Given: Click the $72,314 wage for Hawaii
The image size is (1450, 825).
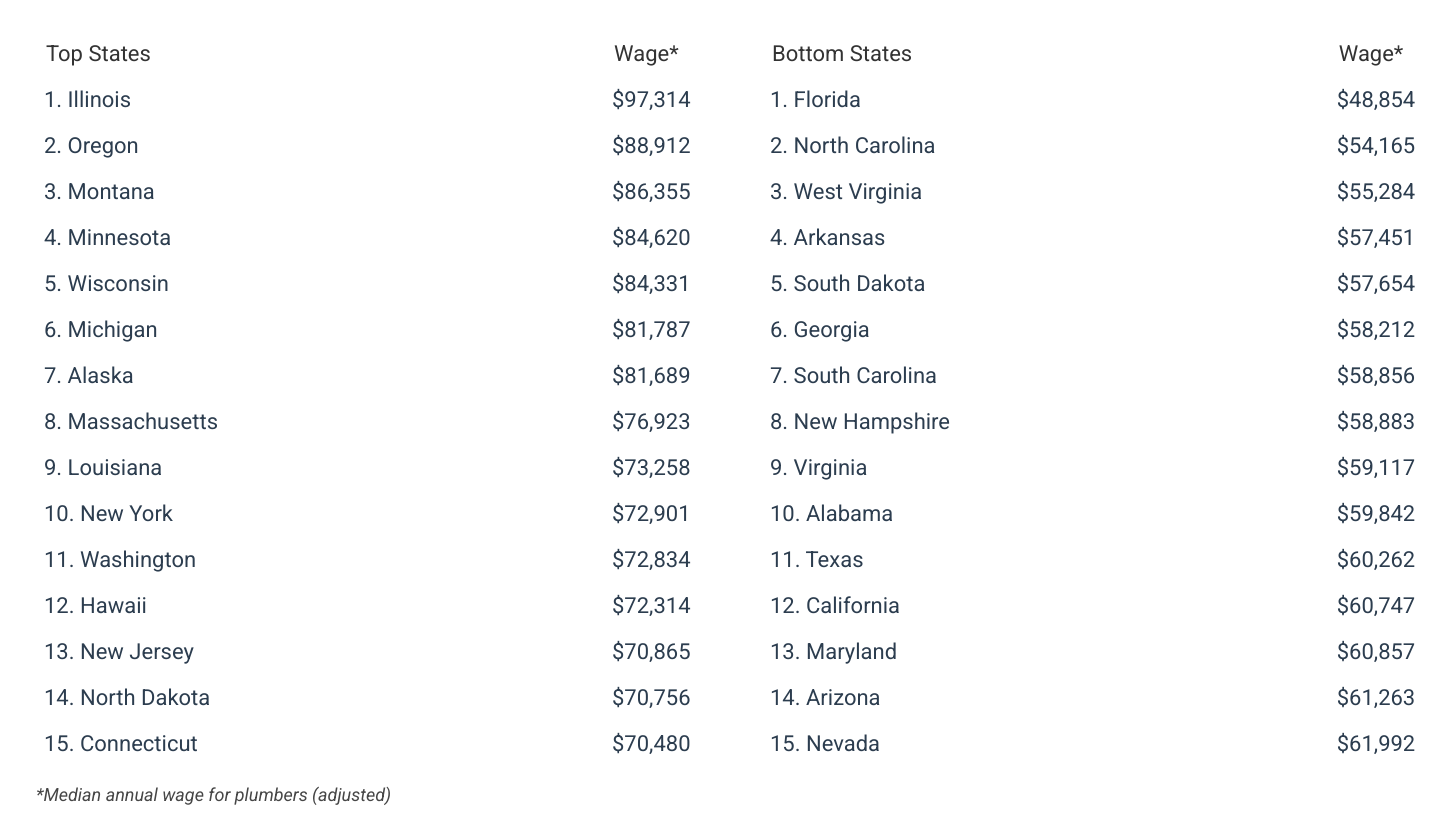Looking at the screenshot, I should [651, 606].
